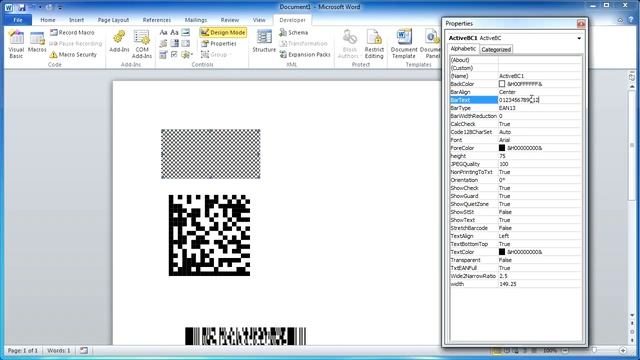Select the Wide2NarrowRatio 2.5 value
The height and width of the screenshot is (360, 640).
pos(540,276)
